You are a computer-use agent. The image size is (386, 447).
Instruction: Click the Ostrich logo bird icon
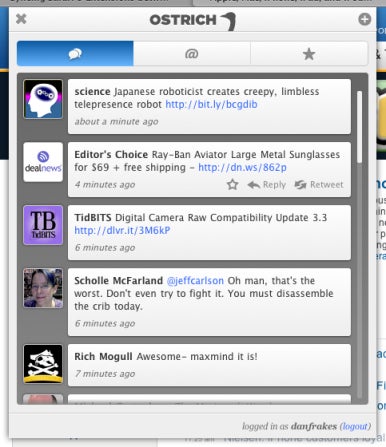point(229,21)
